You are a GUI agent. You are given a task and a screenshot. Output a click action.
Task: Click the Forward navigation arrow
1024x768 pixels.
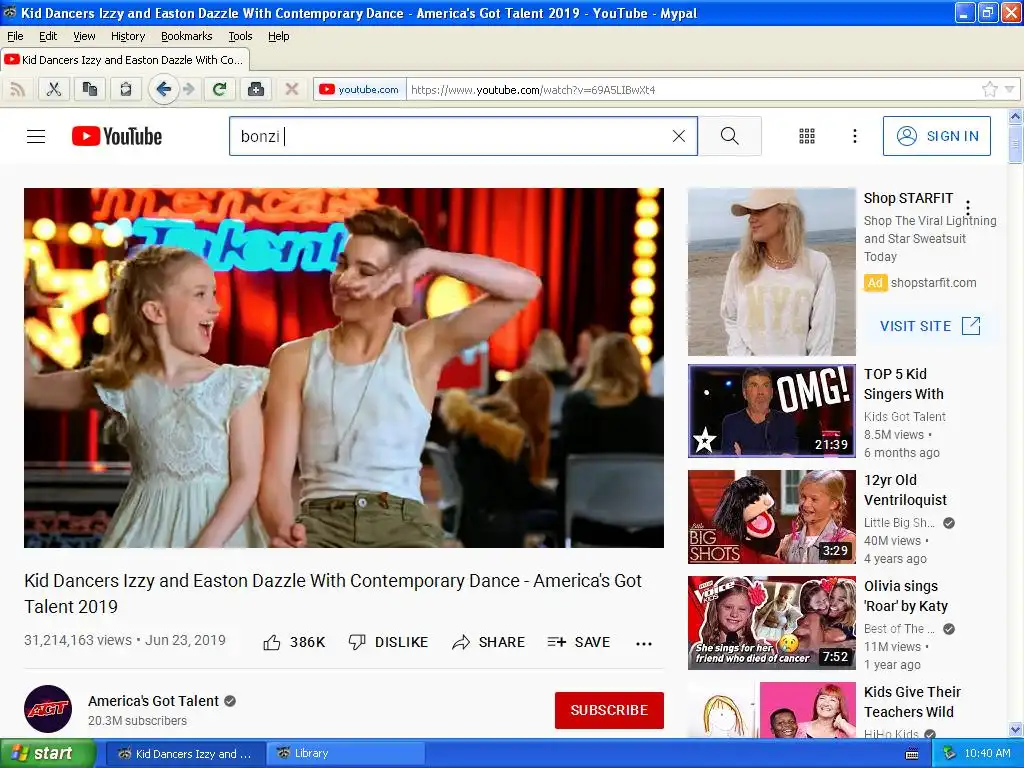pyautogui.click(x=189, y=89)
